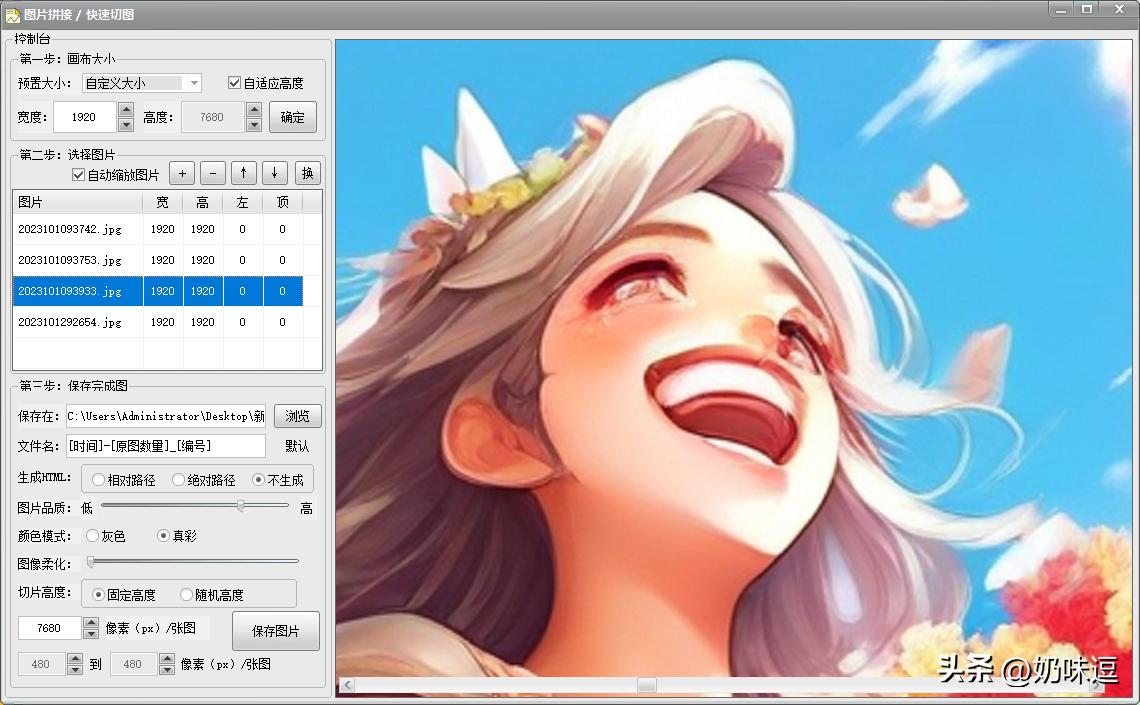The height and width of the screenshot is (705, 1140).
Task: Uncheck 自动缩放图片 checkbox
Action: click(79, 175)
